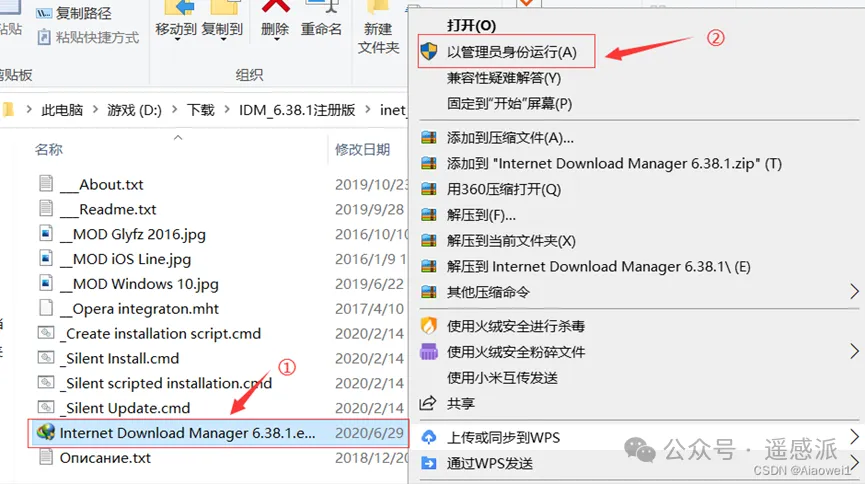Expand breadcrumb chevron after 游戏 (D:)

point(174,110)
